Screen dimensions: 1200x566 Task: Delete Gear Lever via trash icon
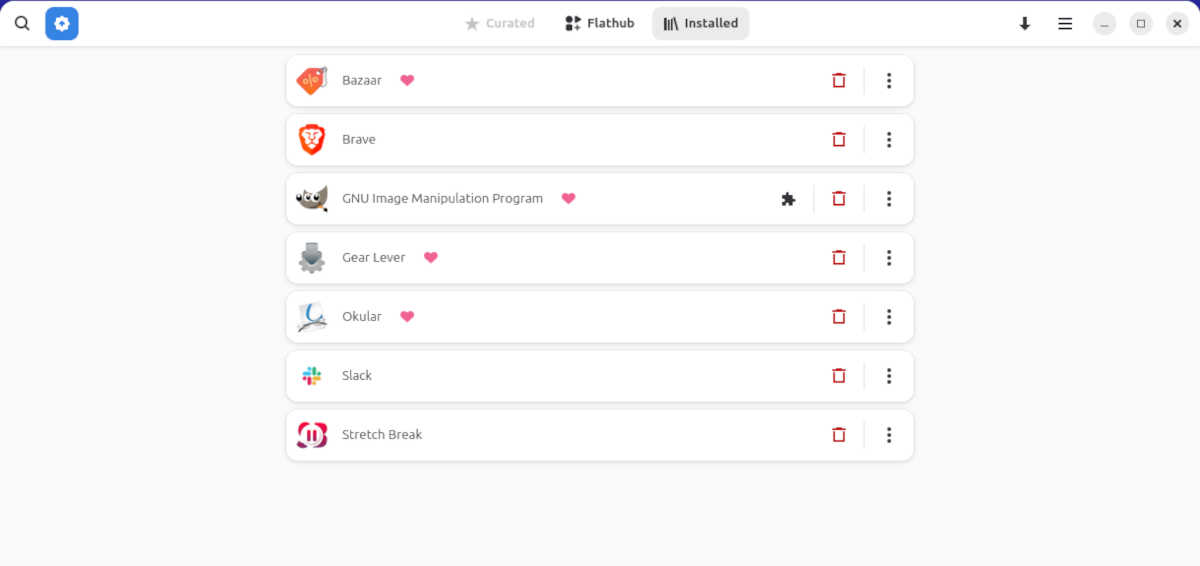(x=839, y=258)
